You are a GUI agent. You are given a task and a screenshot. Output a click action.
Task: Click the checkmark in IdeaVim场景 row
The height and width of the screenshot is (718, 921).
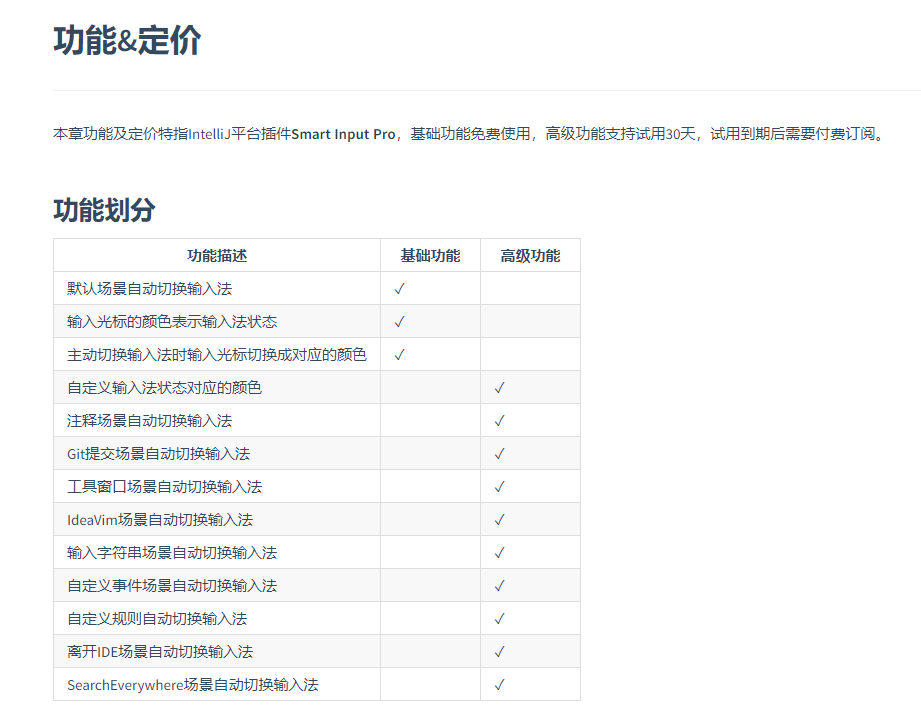[x=499, y=519]
